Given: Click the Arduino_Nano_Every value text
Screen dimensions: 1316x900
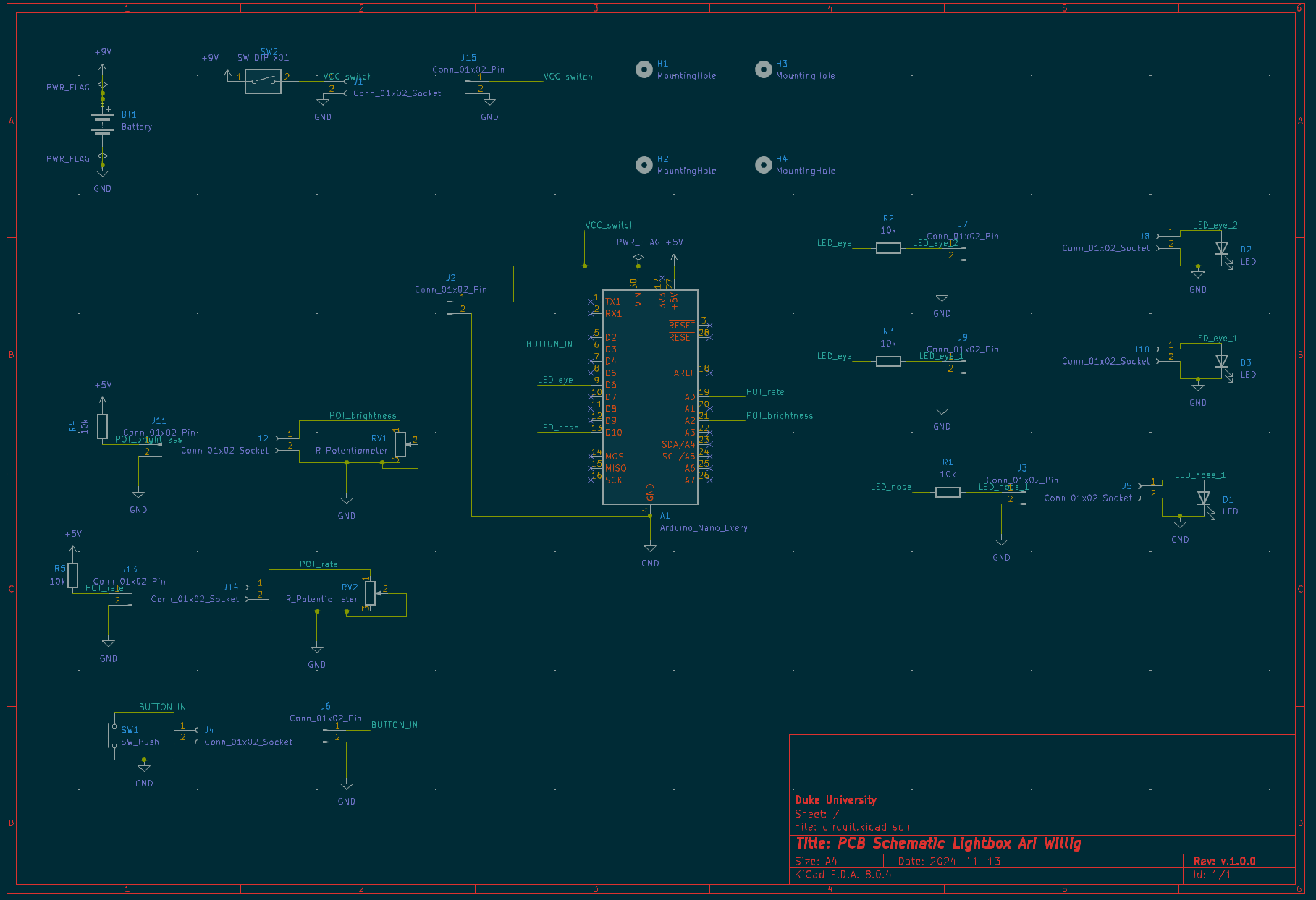Looking at the screenshot, I should [x=704, y=528].
